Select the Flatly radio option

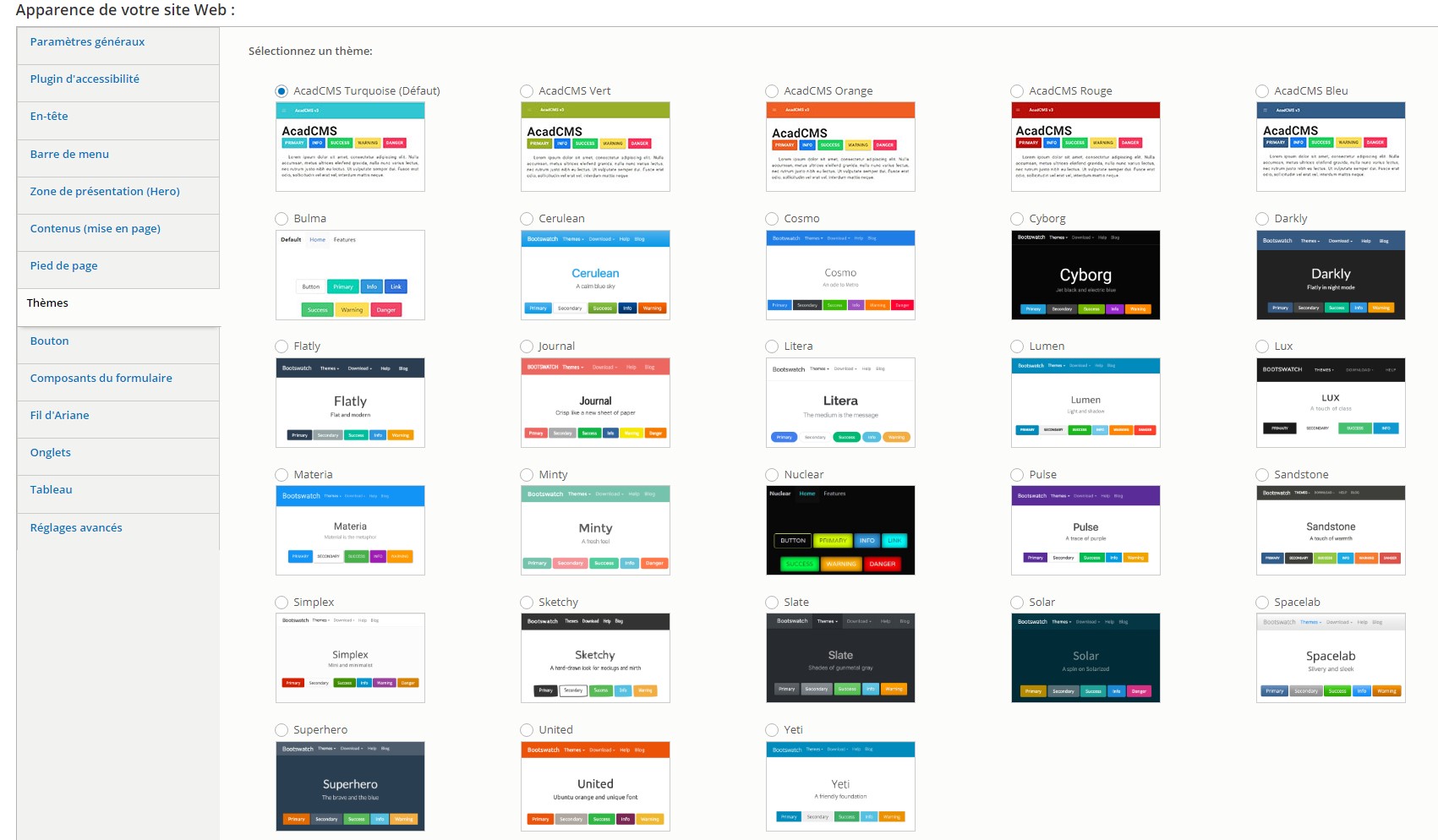click(x=282, y=346)
